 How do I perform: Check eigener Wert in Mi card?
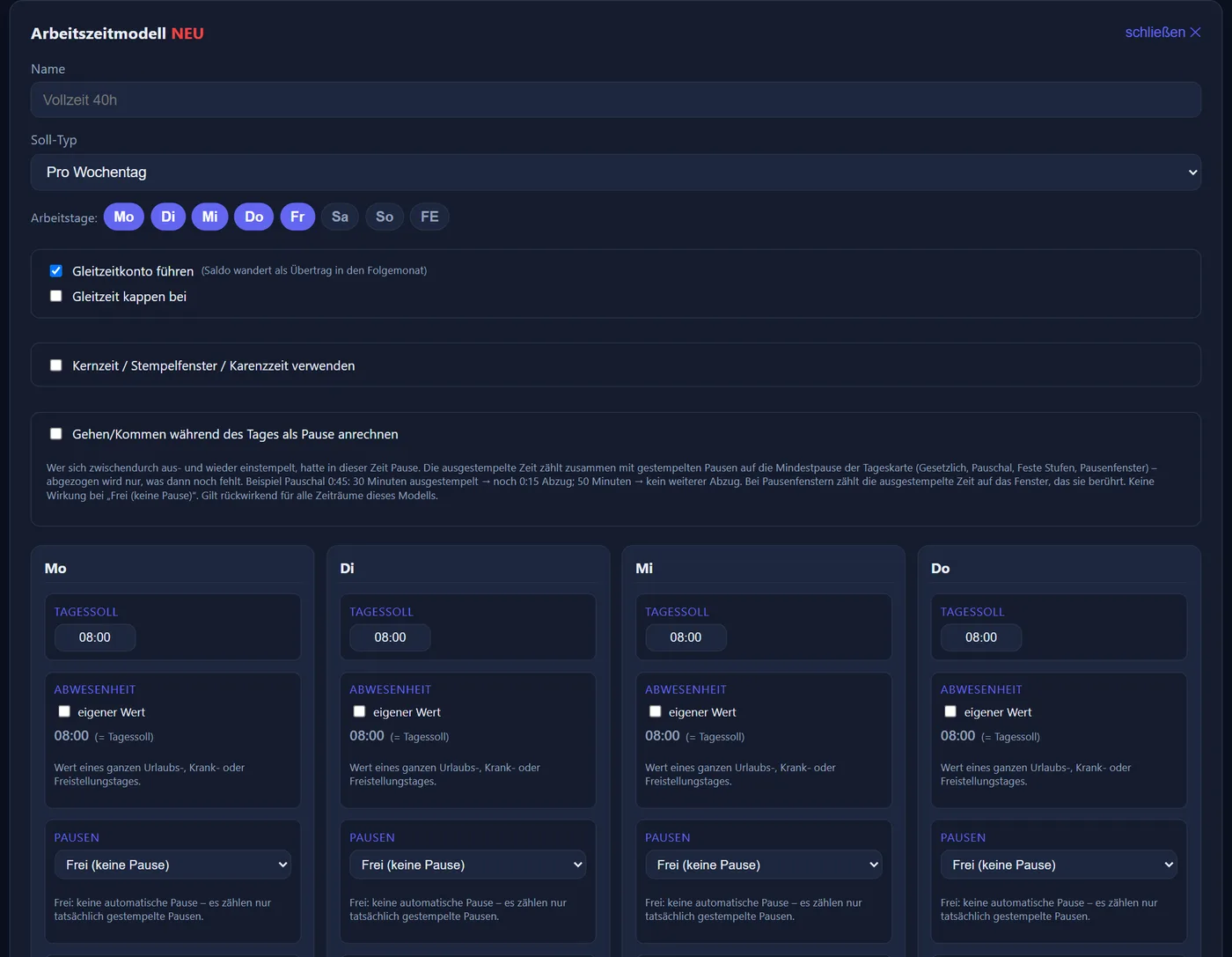(655, 711)
